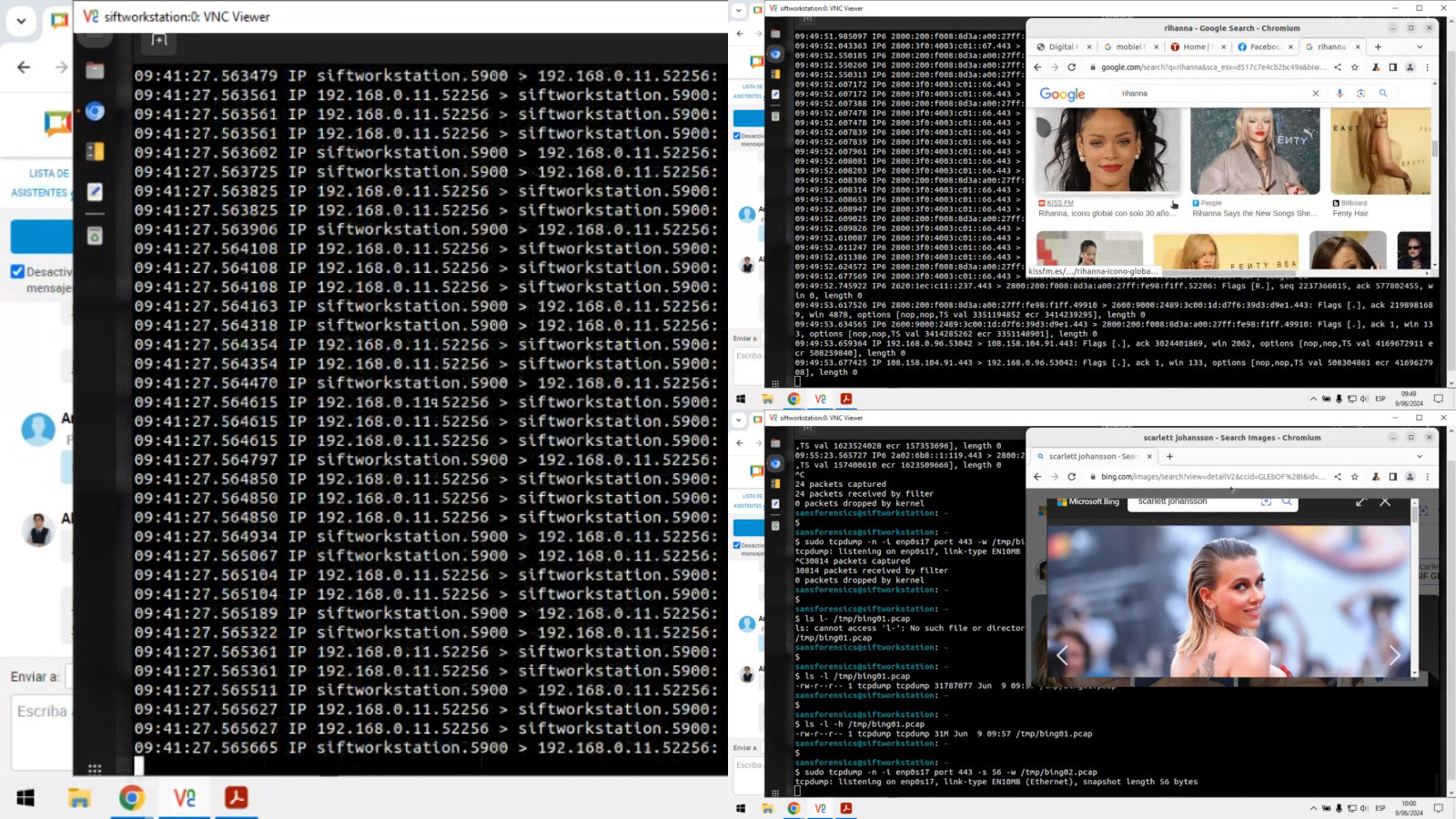Submit the Google search magnifier
The width and height of the screenshot is (1456, 819).
tap(1383, 94)
